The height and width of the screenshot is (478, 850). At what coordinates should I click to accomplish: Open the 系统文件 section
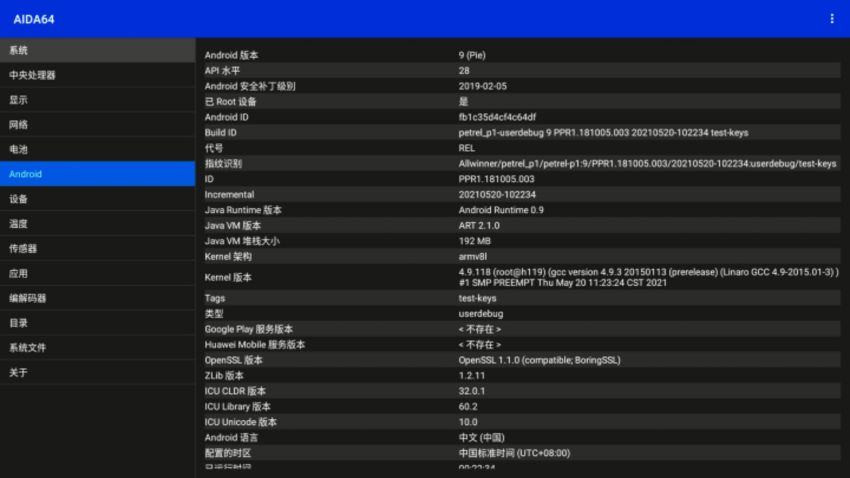pyautogui.click(x=98, y=348)
